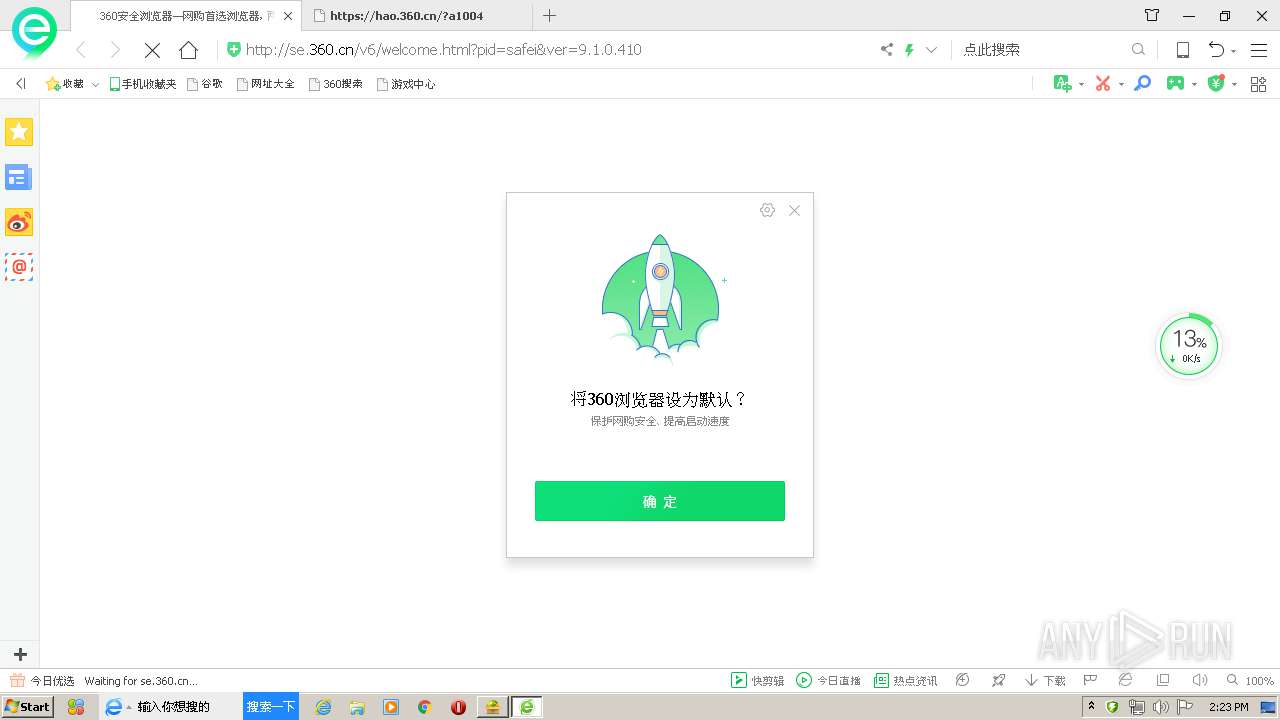Open the Weibo sidebar icon
This screenshot has height=720, width=1280.
(x=19, y=222)
